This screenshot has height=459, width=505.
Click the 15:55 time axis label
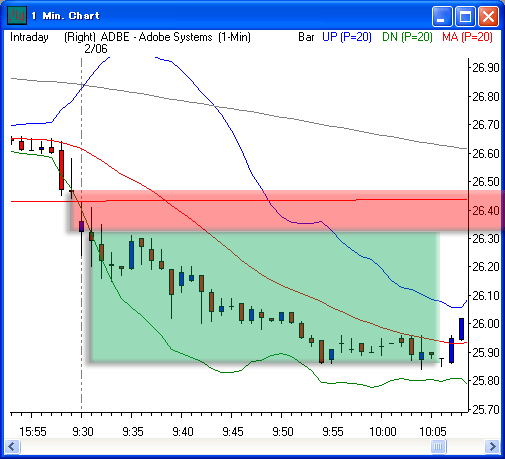point(33,432)
